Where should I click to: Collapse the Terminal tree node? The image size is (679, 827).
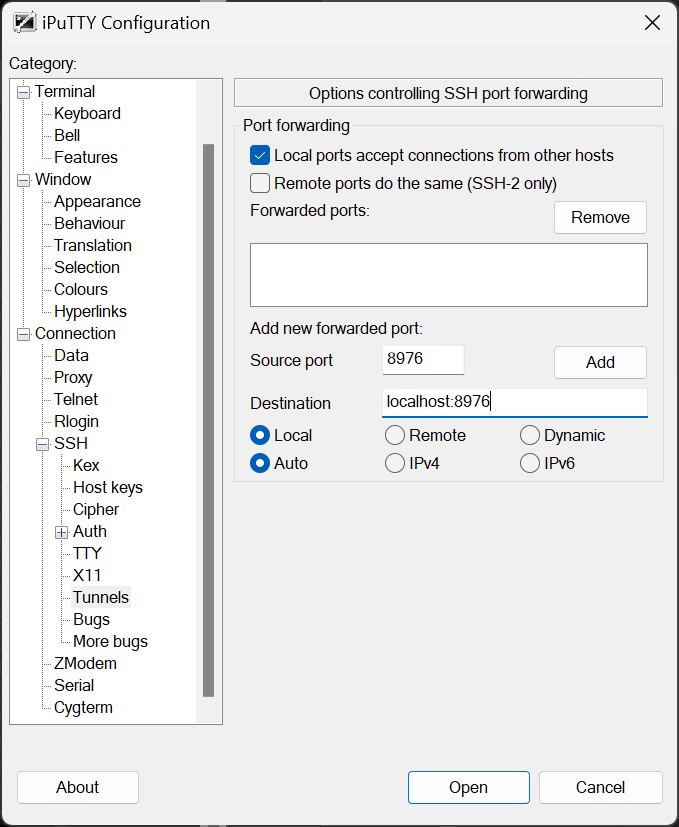click(23, 92)
